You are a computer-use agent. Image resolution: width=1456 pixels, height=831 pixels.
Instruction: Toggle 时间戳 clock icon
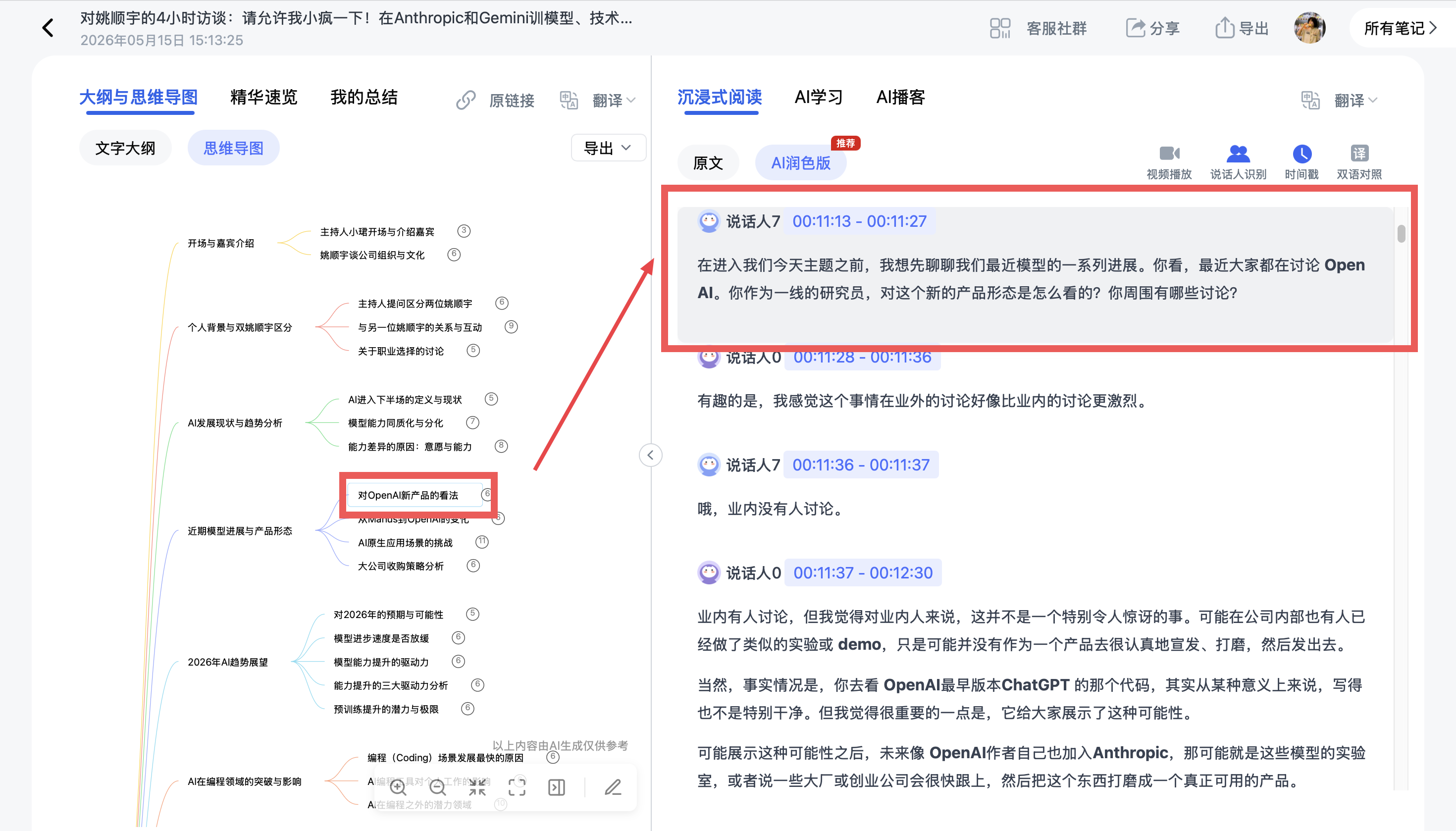[1302, 153]
